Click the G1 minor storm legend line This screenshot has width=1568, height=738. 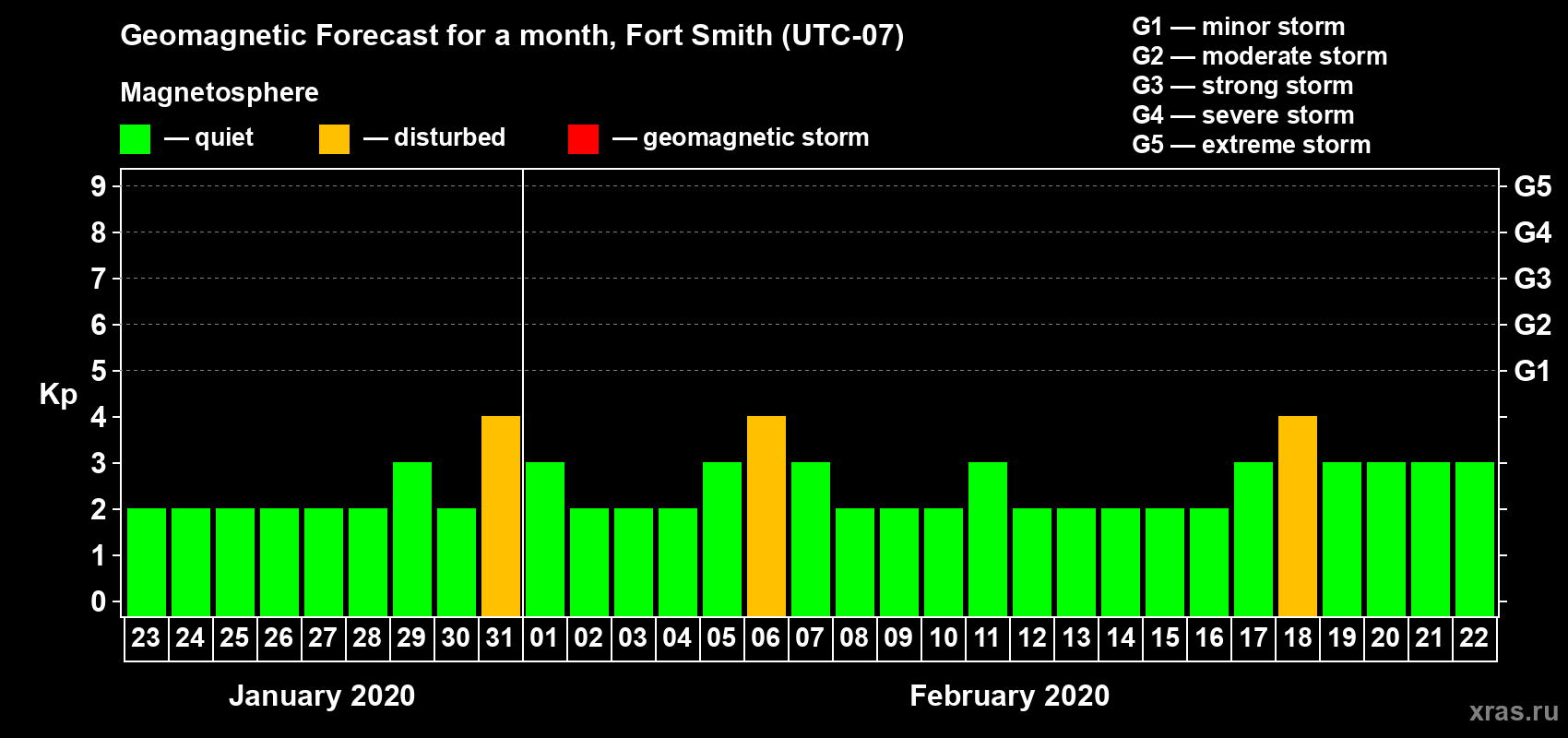click(1239, 27)
